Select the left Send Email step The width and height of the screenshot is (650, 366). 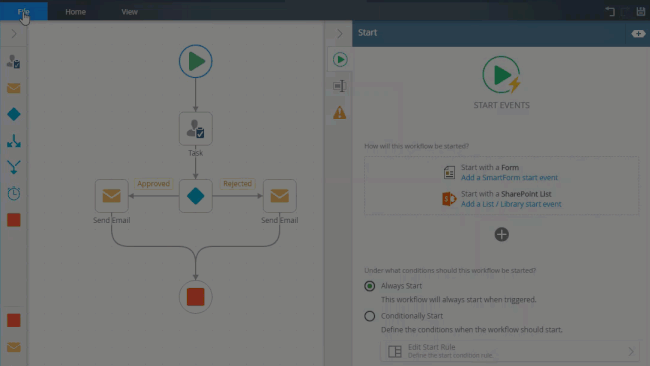tap(112, 196)
